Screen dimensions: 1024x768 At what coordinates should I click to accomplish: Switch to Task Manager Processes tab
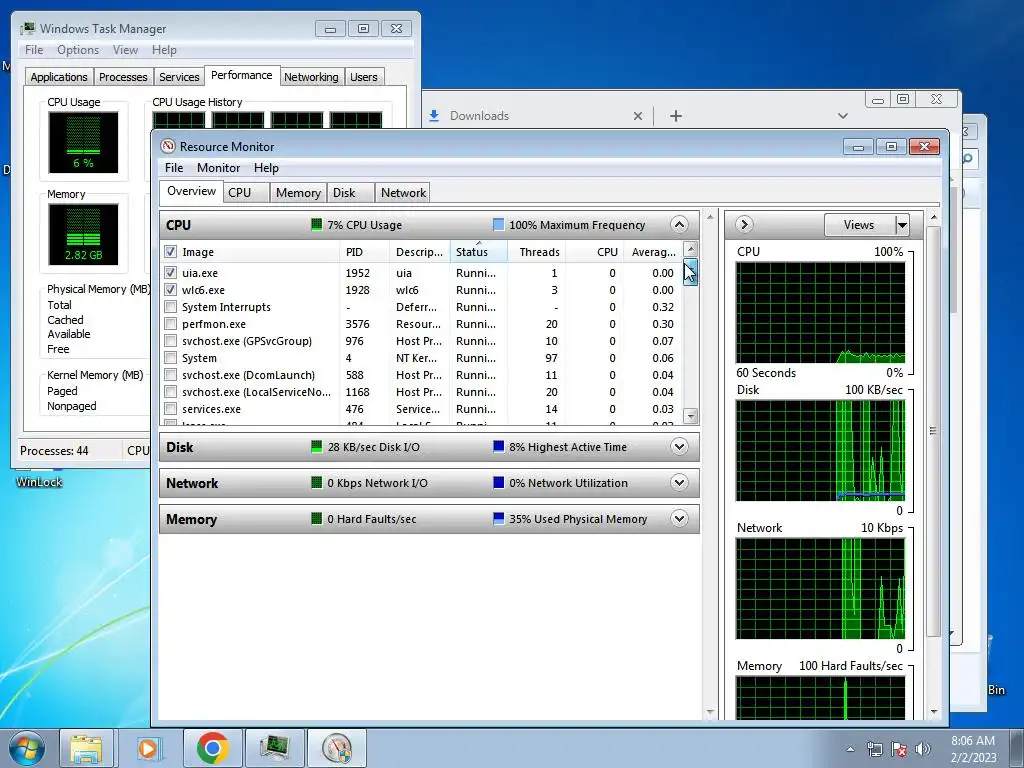pyautogui.click(x=123, y=77)
